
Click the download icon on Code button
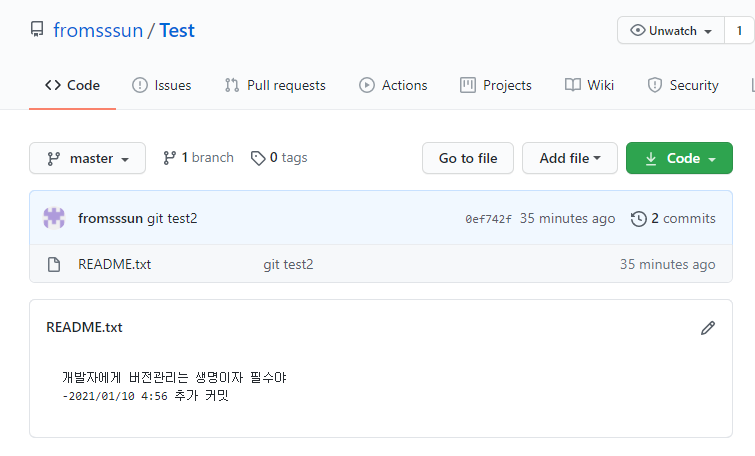pyautogui.click(x=651, y=158)
